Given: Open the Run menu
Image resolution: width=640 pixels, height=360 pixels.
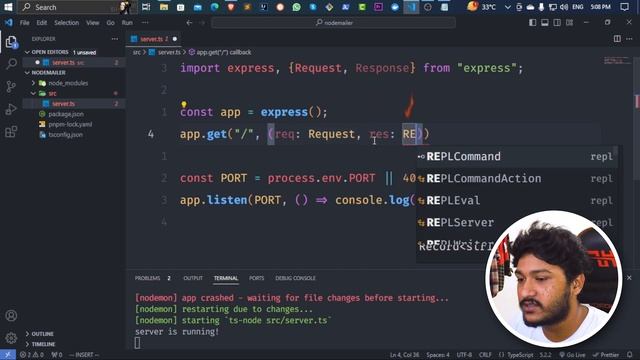Looking at the screenshot, I should [127, 23].
